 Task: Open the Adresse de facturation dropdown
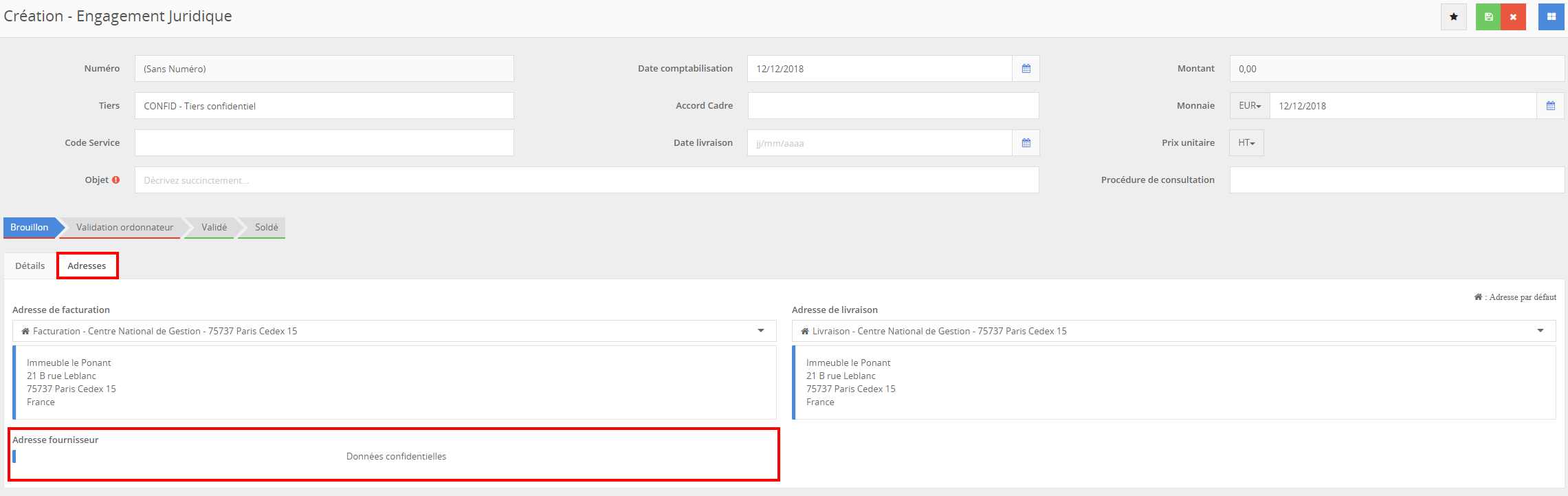(x=760, y=331)
